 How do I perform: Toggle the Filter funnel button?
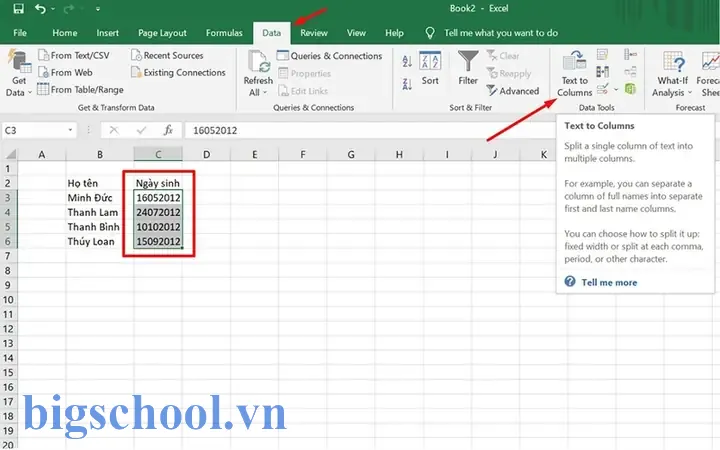468,68
